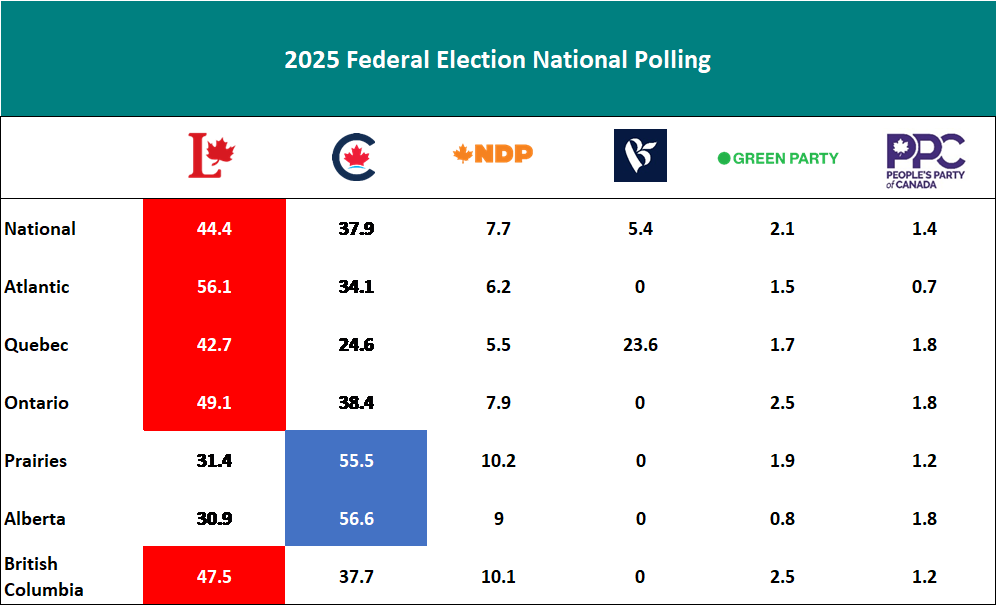The height and width of the screenshot is (606, 997).
Task: Select the British Columbia row label
Action: coord(44,576)
